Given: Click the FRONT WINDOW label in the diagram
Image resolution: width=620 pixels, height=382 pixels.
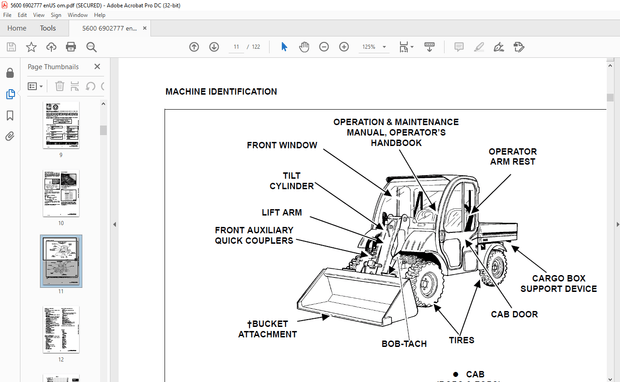Looking at the screenshot, I should pyautogui.click(x=282, y=145).
